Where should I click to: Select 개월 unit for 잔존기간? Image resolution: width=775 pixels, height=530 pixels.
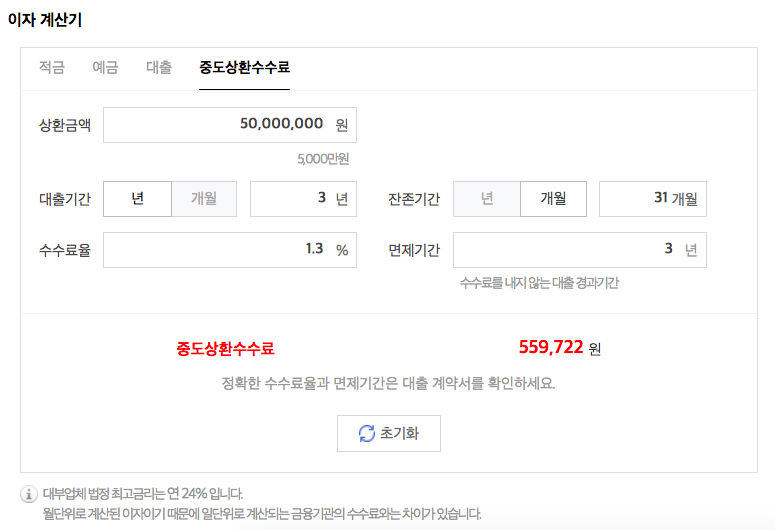pos(553,199)
